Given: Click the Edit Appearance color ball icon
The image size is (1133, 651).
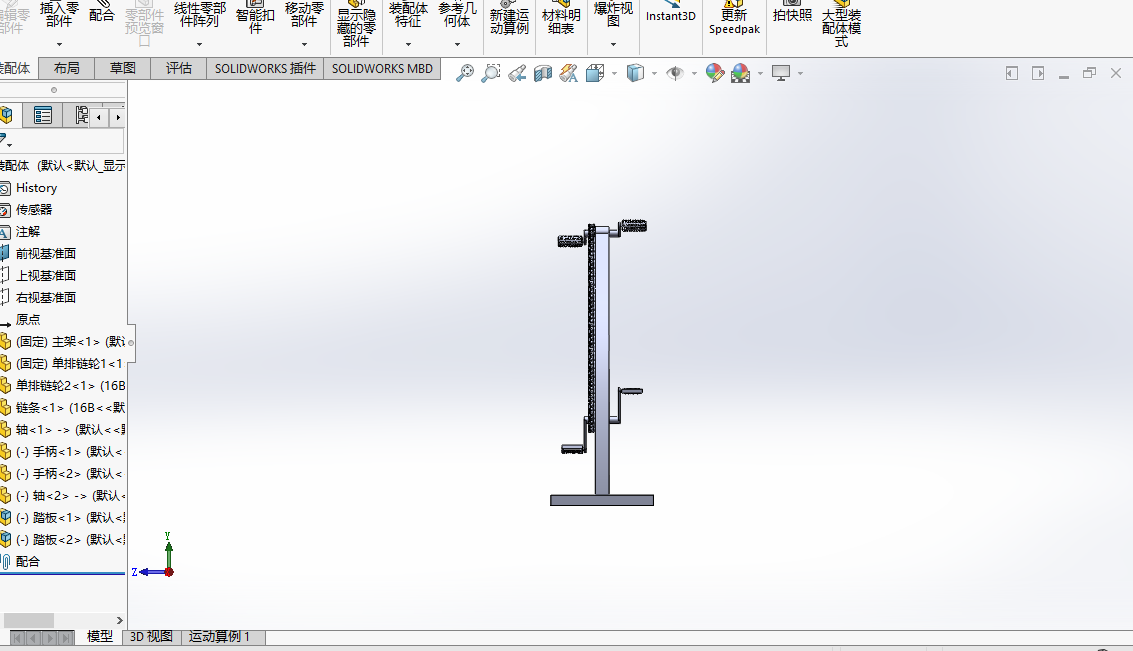Looking at the screenshot, I should pos(715,73).
